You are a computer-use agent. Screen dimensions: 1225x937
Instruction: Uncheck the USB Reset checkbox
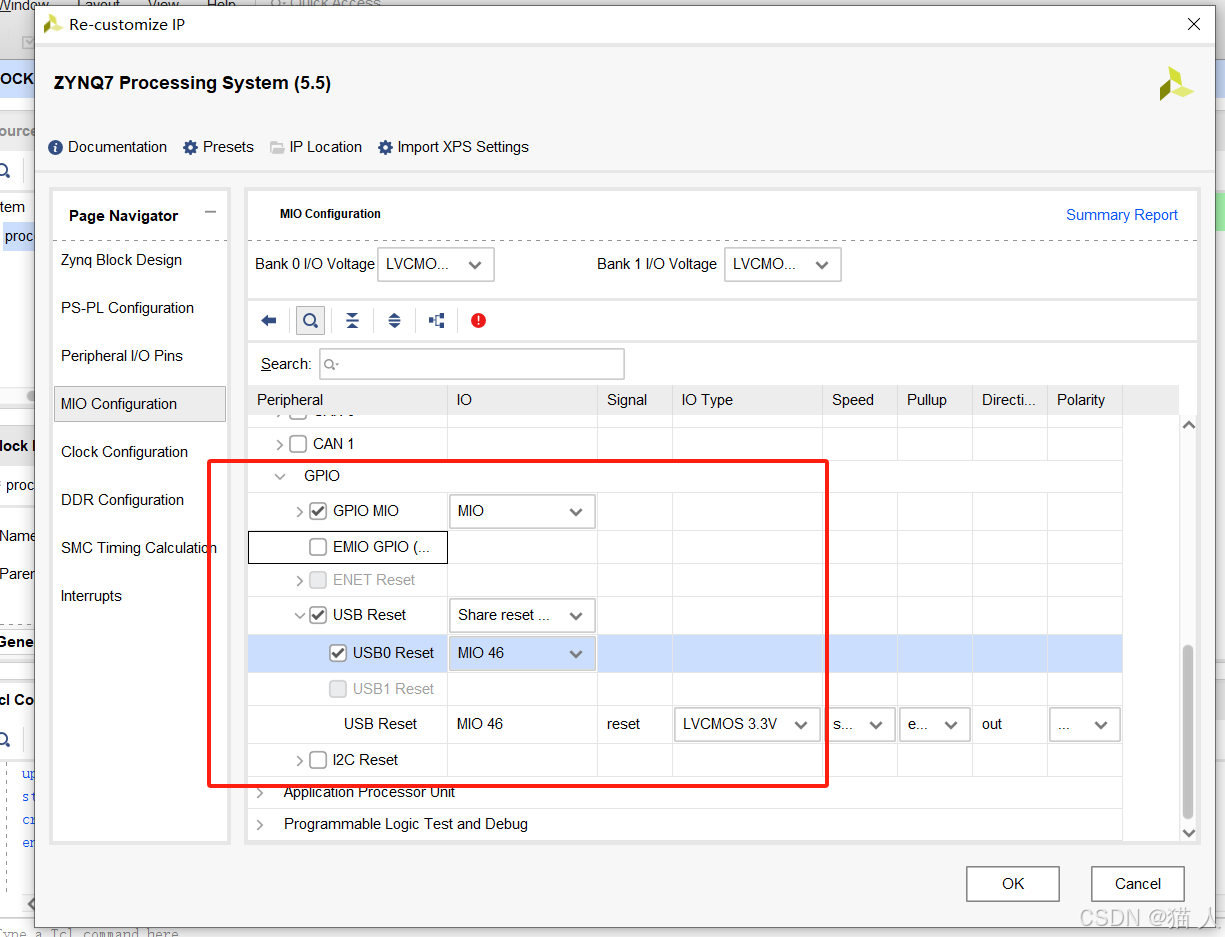(x=318, y=615)
